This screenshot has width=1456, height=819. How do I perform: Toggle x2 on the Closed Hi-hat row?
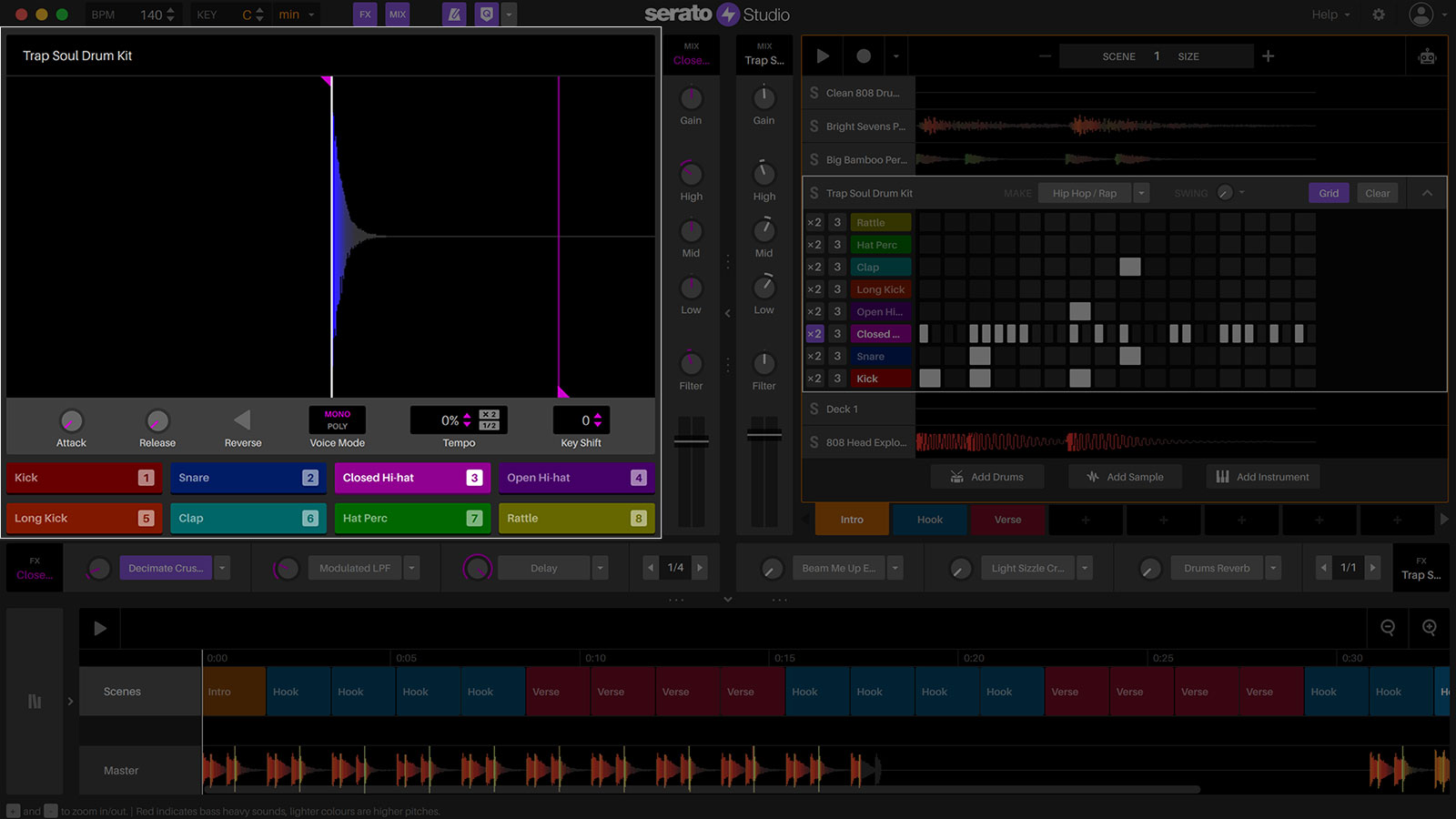tap(814, 334)
